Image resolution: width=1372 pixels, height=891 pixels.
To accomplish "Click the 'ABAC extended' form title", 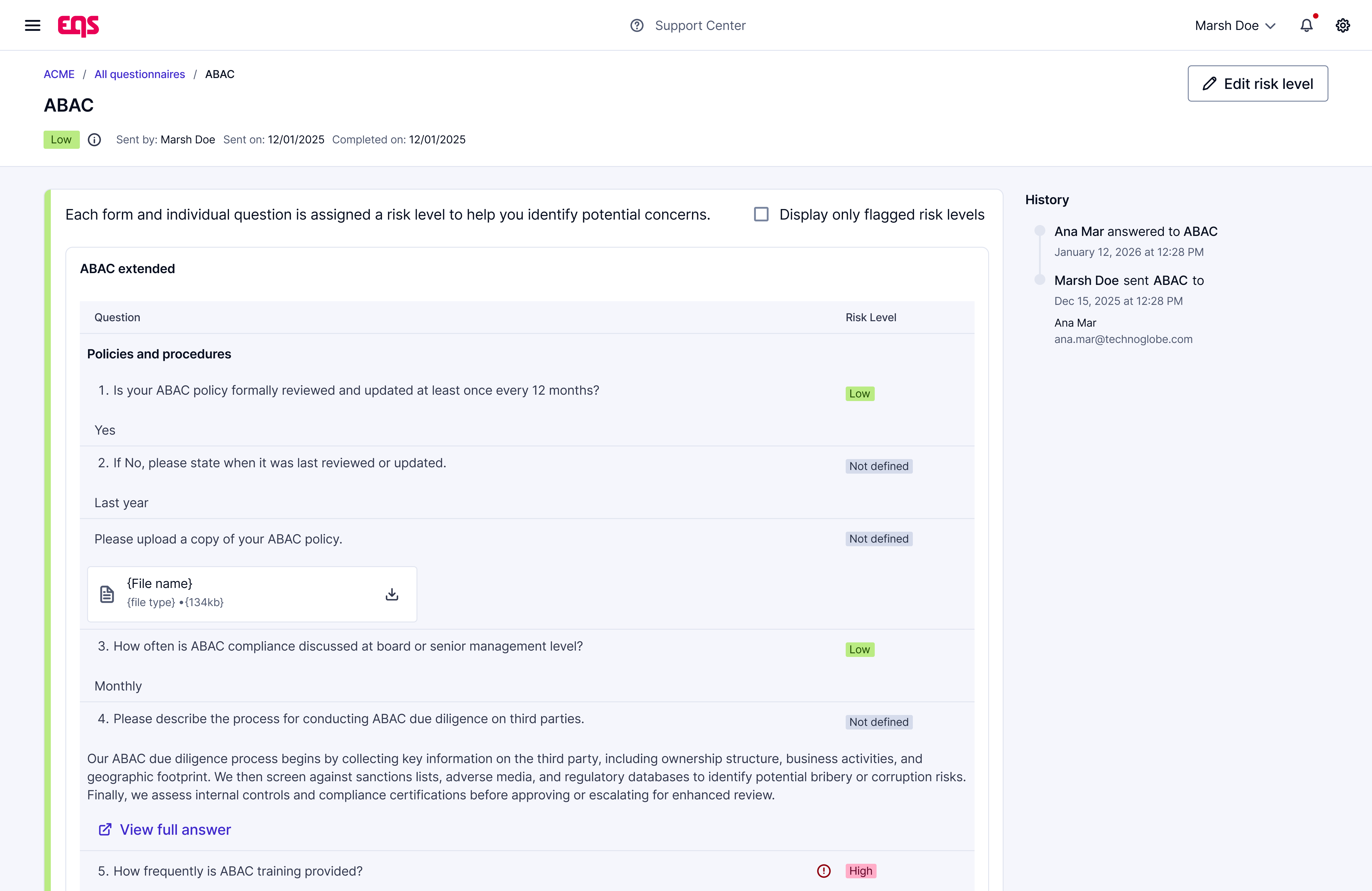I will click(x=127, y=269).
